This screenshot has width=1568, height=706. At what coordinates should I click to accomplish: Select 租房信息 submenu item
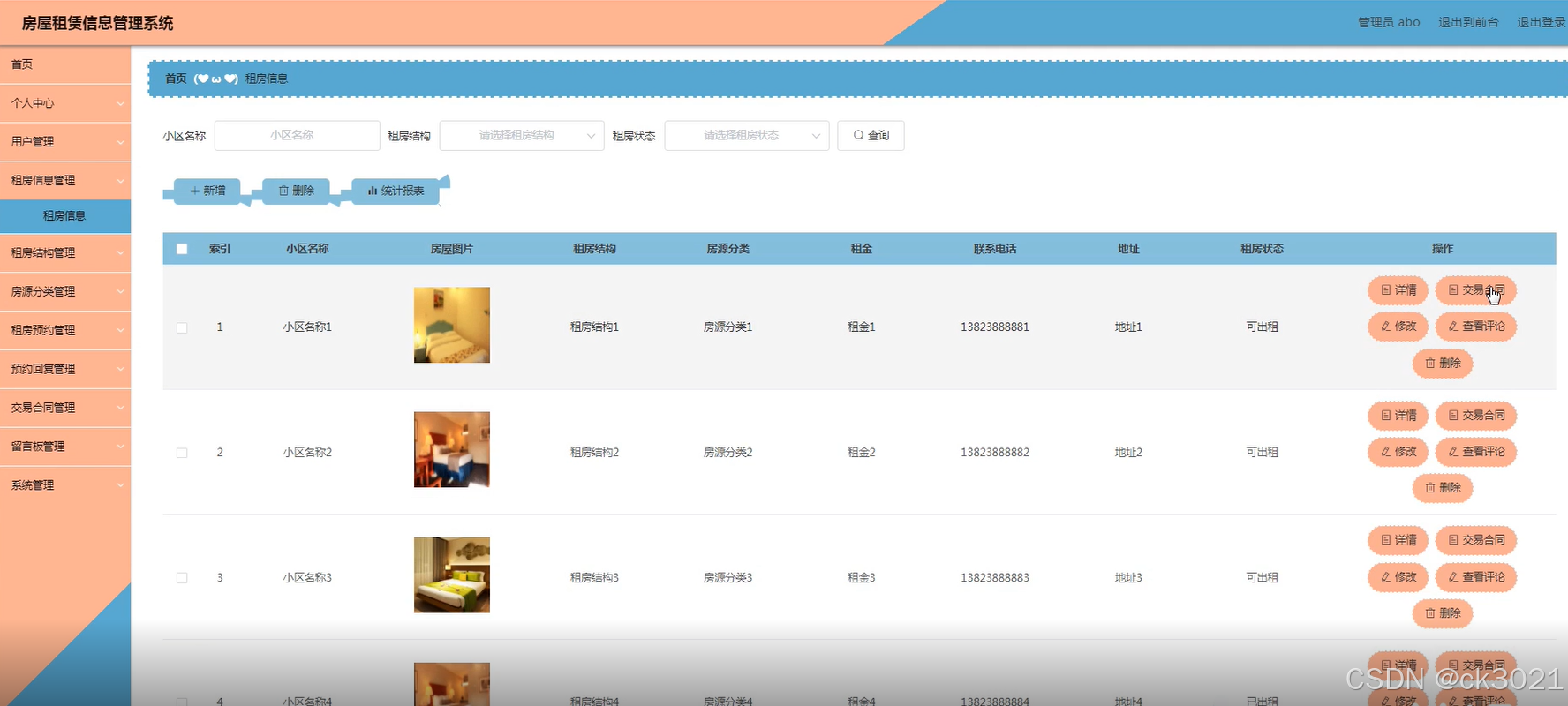[x=65, y=216]
